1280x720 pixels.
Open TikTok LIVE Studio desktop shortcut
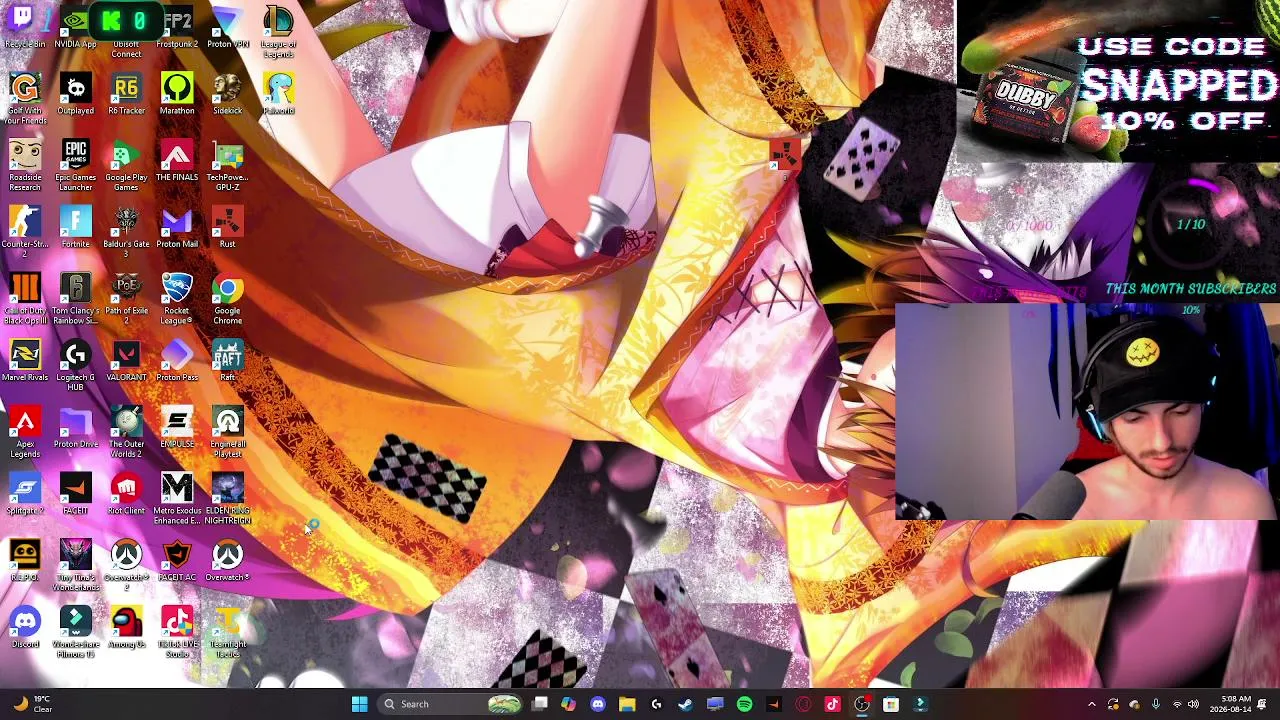(x=177, y=633)
